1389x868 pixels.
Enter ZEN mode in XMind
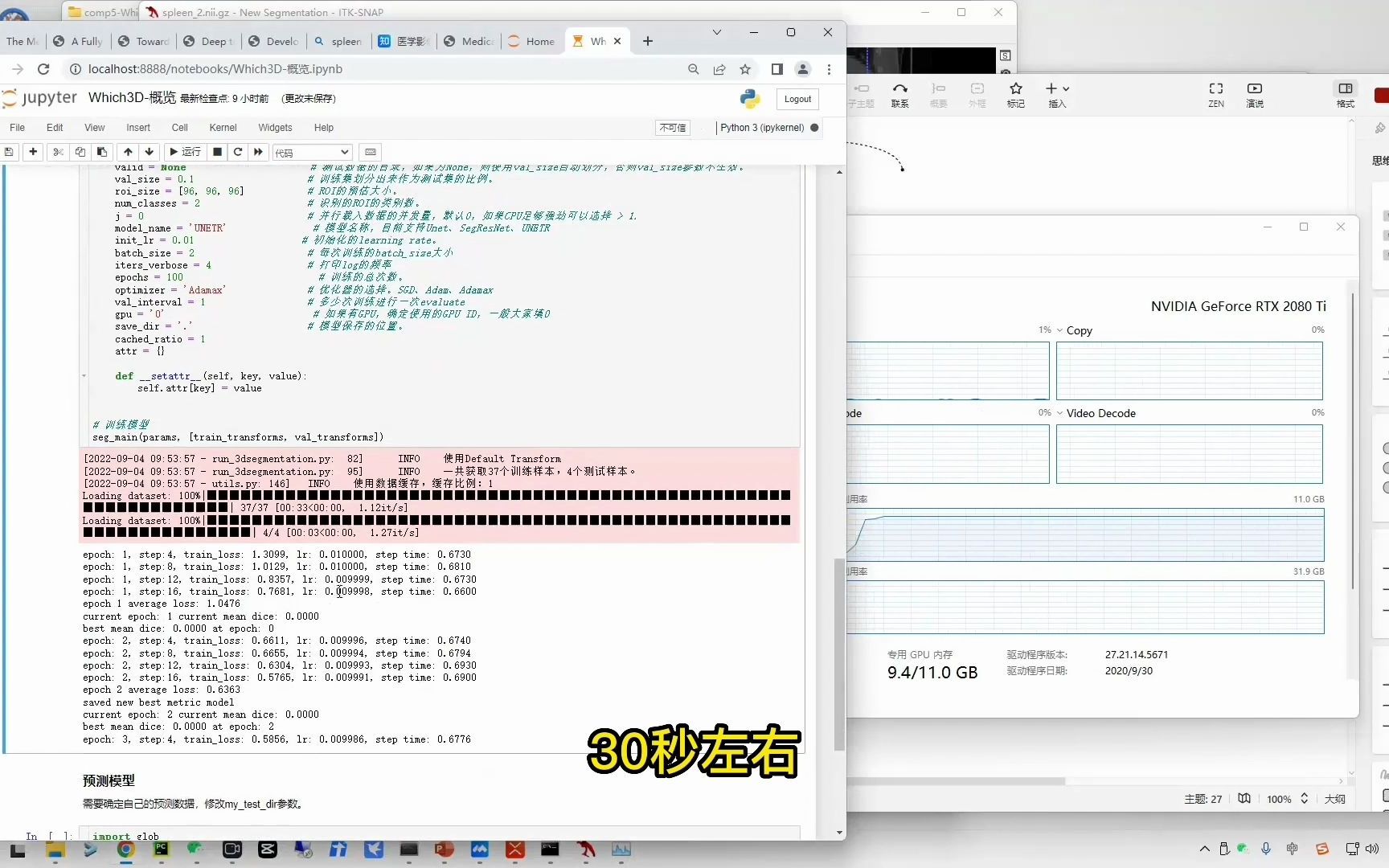tap(1216, 95)
